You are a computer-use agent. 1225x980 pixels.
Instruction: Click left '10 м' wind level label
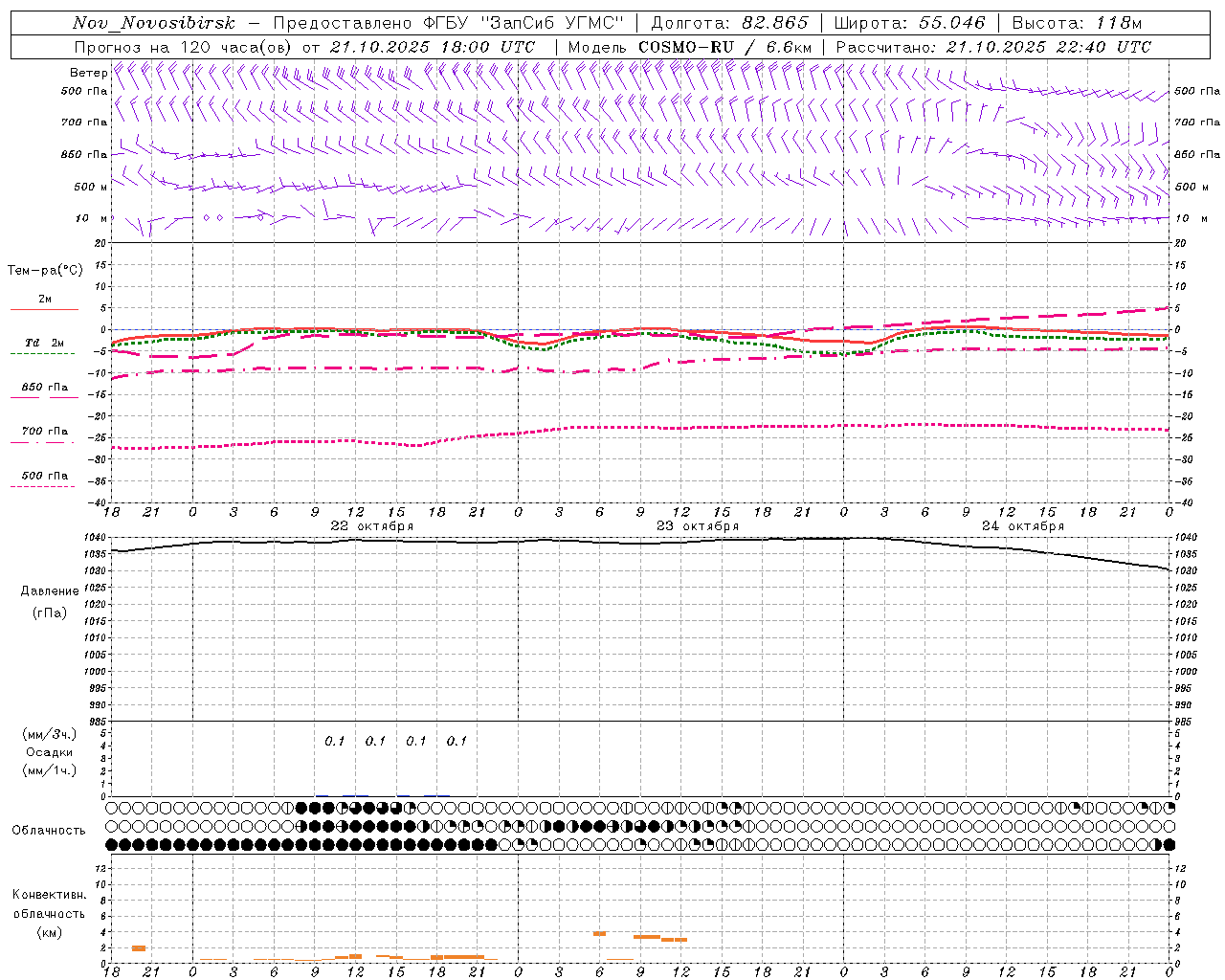tap(92, 218)
